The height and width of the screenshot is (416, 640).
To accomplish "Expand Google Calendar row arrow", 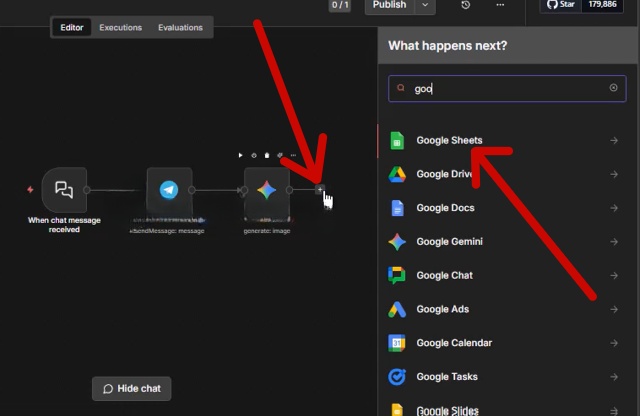I will click(614, 343).
